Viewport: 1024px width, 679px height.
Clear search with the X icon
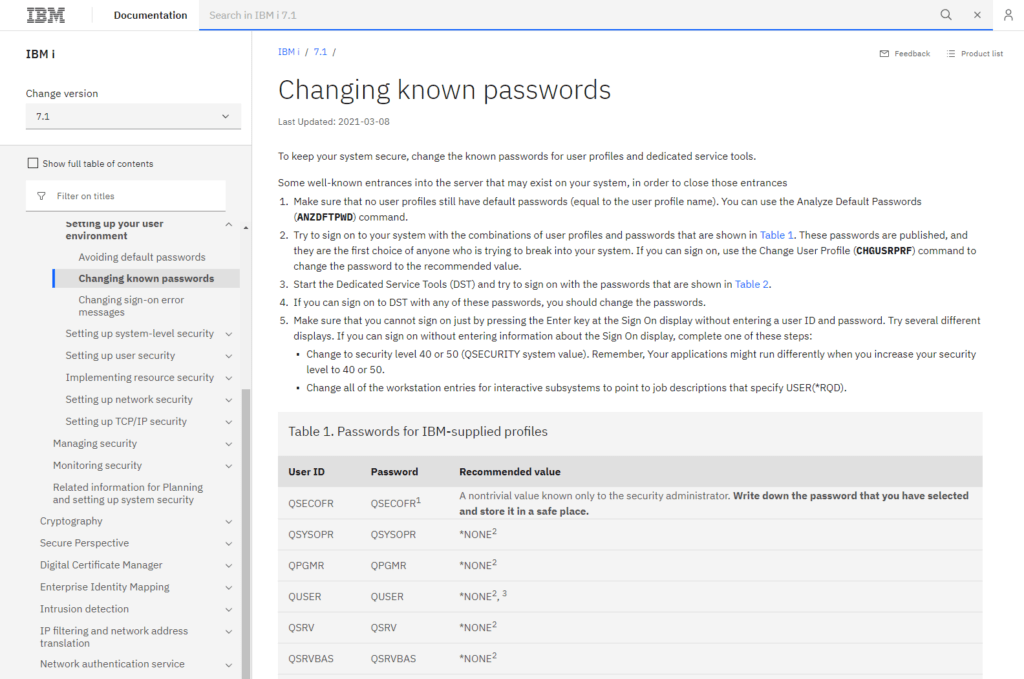coord(977,15)
